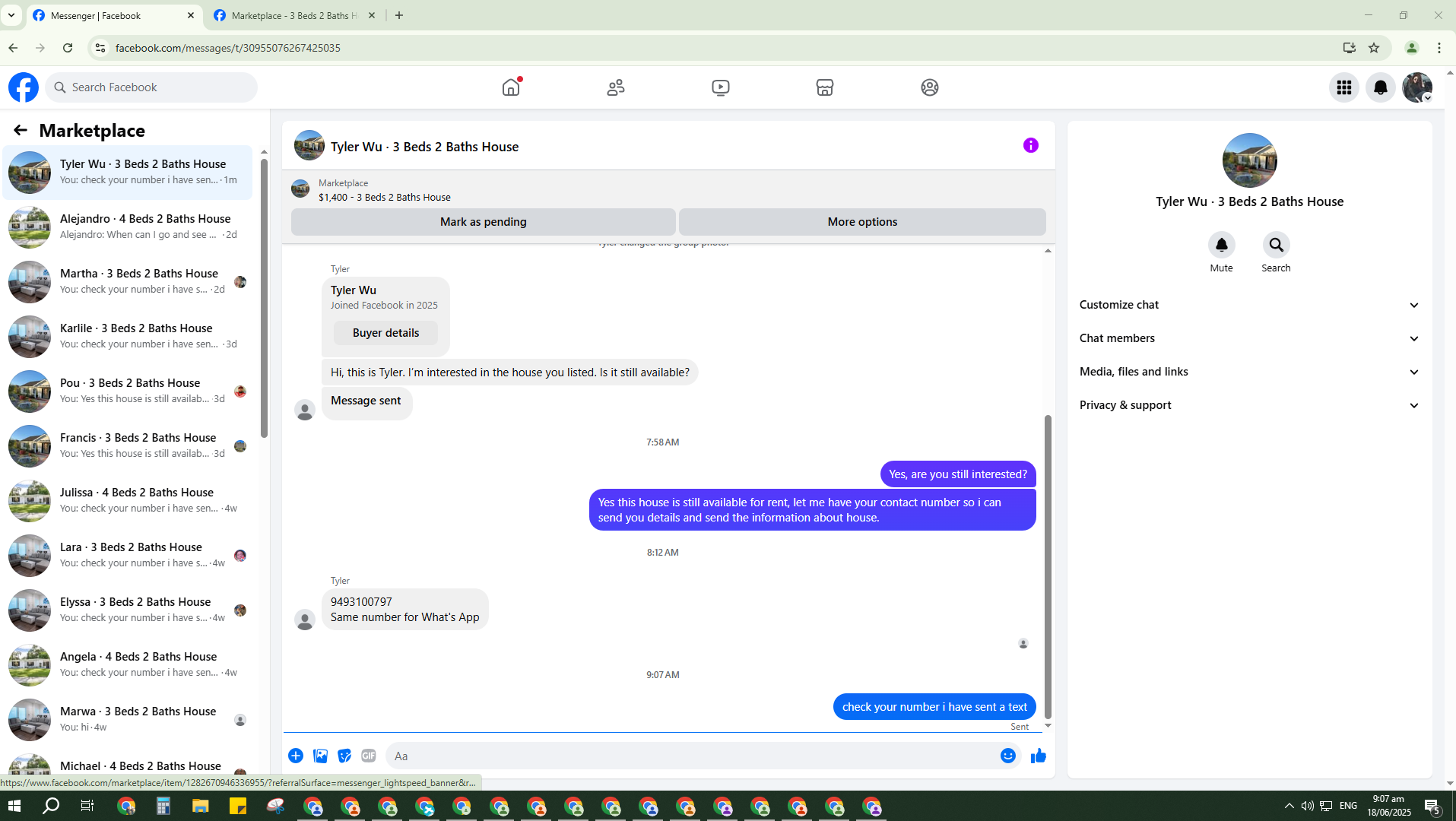Click the house thumbnail in right panel
This screenshot has height=821, width=1456.
(x=1249, y=160)
